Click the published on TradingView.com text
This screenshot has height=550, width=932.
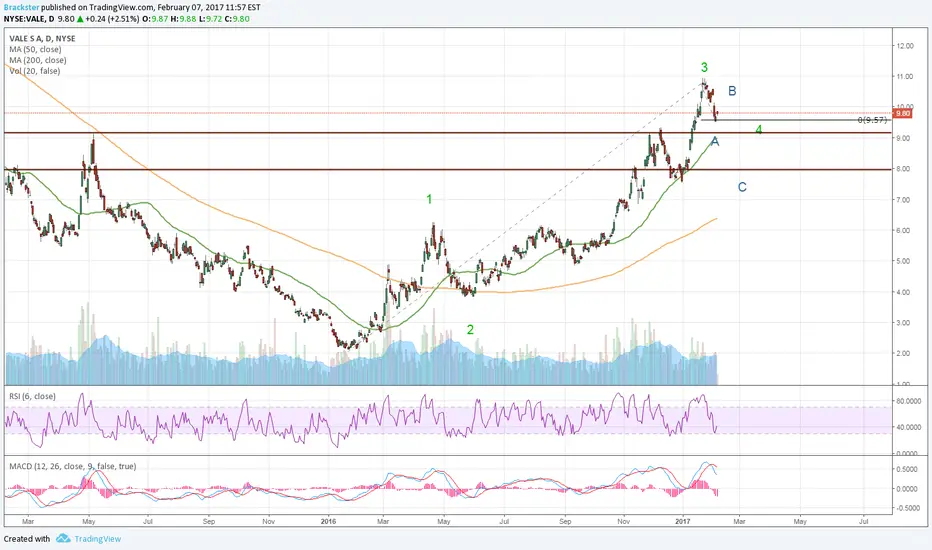98,8
